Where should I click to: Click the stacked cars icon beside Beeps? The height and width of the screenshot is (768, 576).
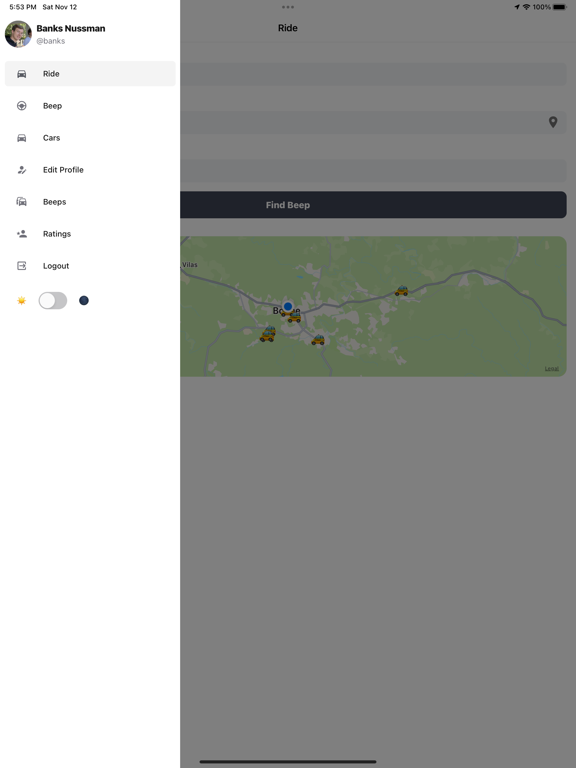22,202
